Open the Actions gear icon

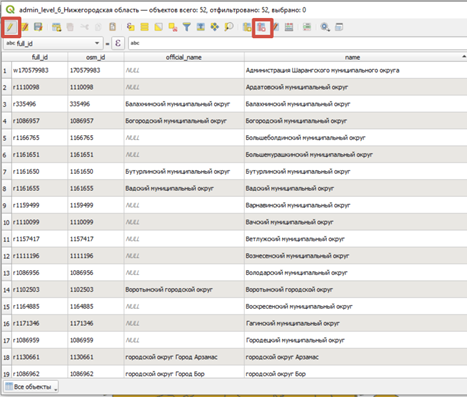tap(325, 27)
